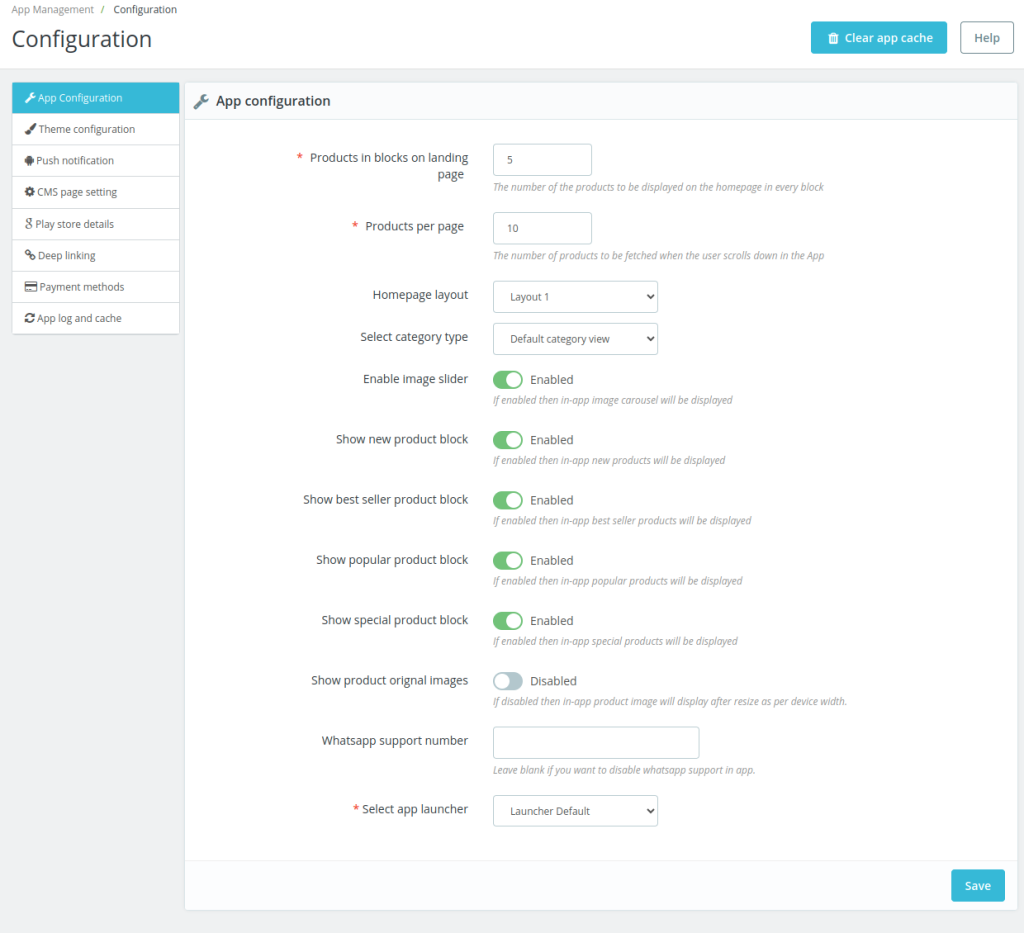Open Play store details tab
The height and width of the screenshot is (933, 1024).
[95, 224]
